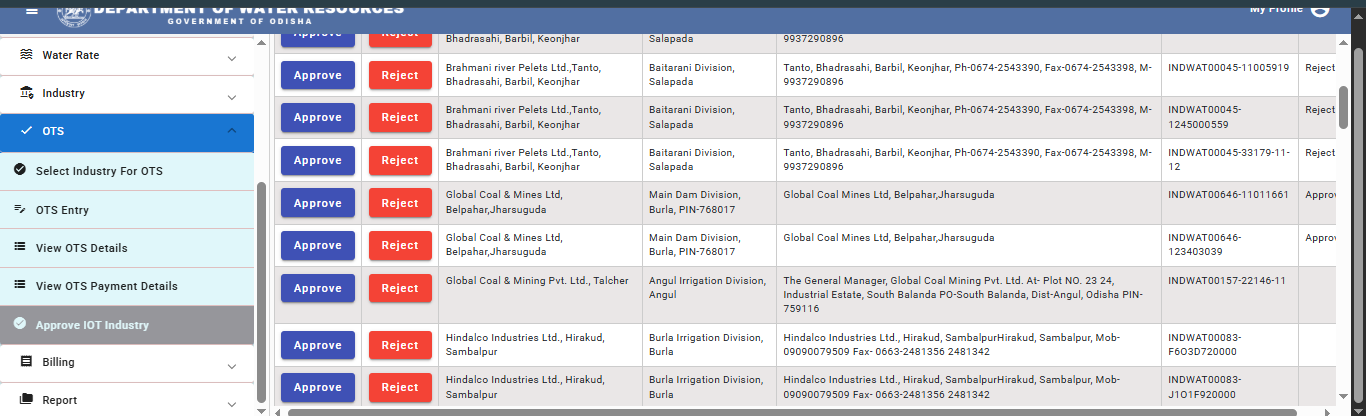Click the My Profile text in header
This screenshot has height=416, width=1366.
coord(1276,9)
